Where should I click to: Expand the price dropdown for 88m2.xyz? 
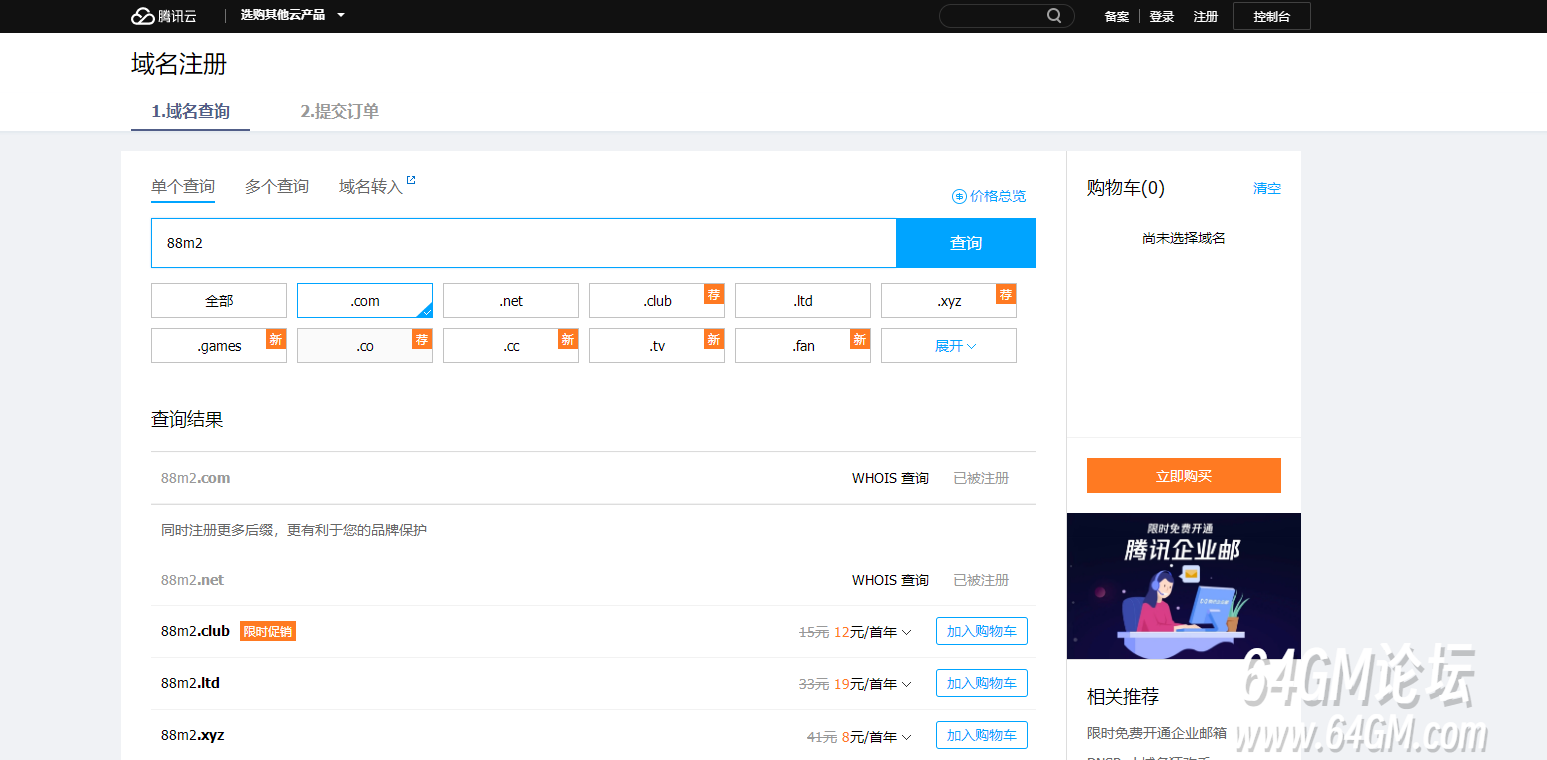[906, 737]
